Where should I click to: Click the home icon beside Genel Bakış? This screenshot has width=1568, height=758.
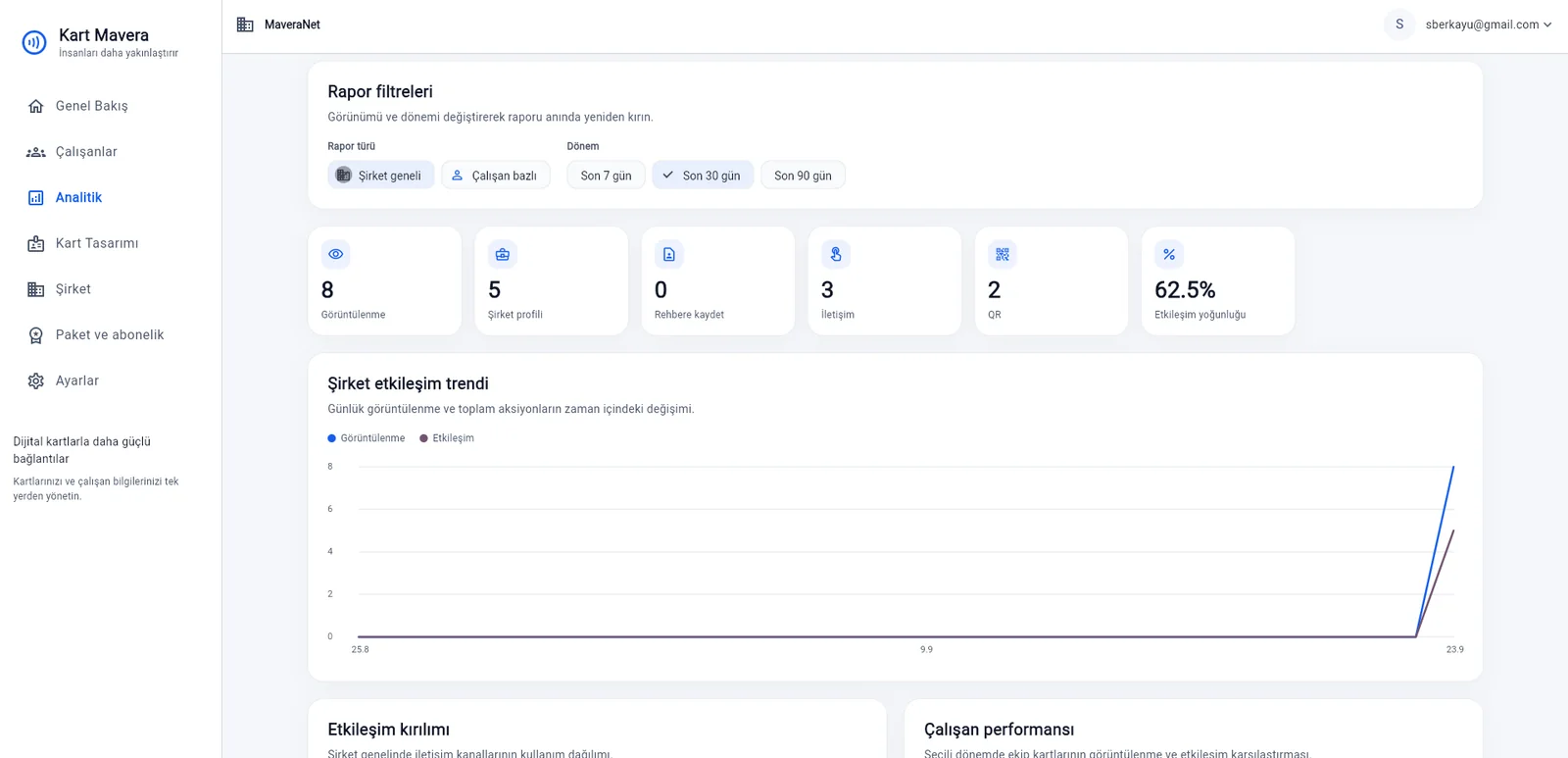click(36, 106)
